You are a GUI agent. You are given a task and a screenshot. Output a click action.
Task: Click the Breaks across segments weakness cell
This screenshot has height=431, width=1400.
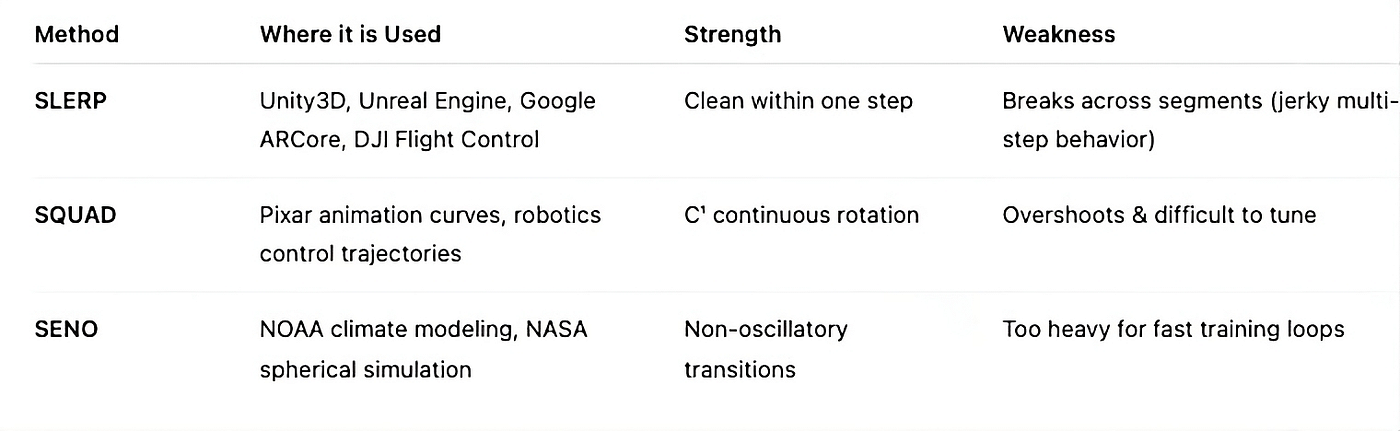pos(1199,120)
